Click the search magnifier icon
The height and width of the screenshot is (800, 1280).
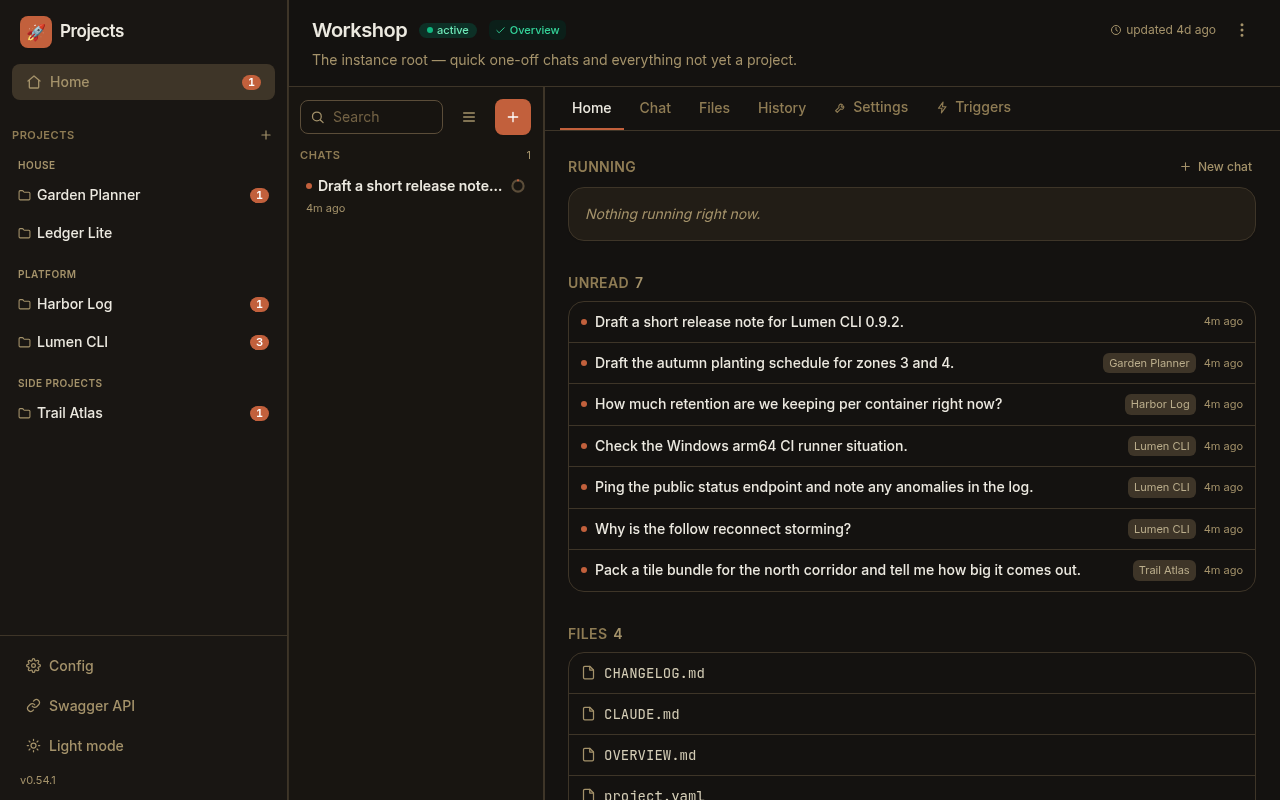pos(318,117)
